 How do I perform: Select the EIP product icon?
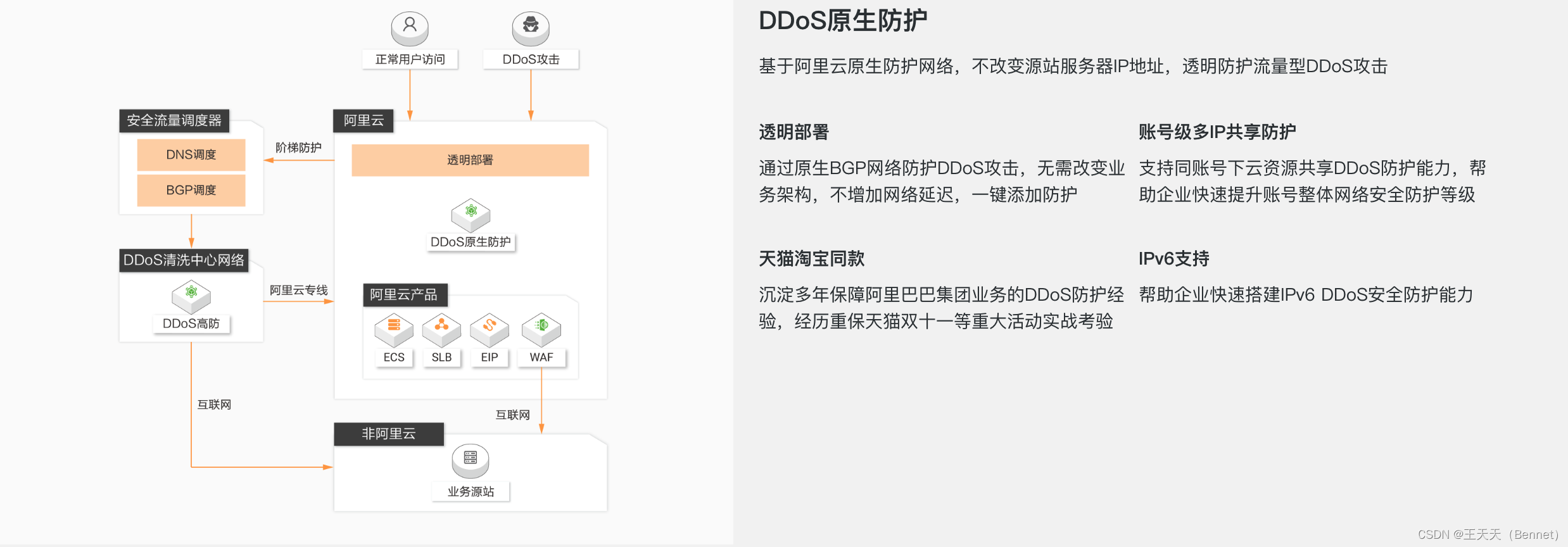tap(489, 329)
